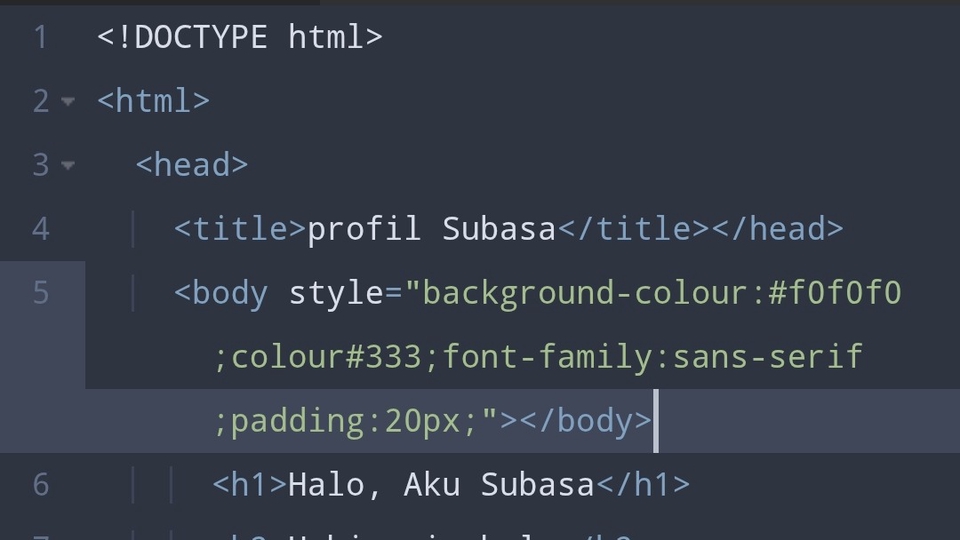Click the 'colour#333' text
The height and width of the screenshot is (540, 960).
pos(326,357)
